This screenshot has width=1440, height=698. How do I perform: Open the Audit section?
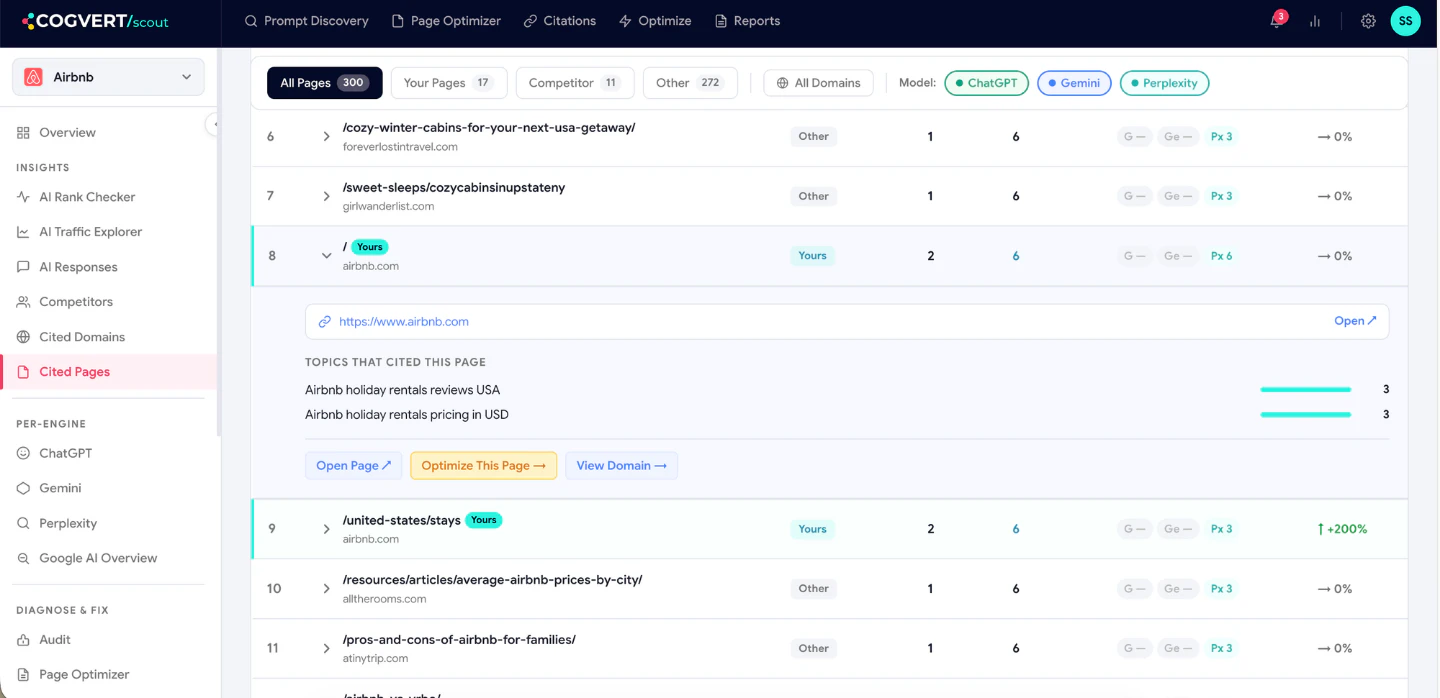click(55, 640)
